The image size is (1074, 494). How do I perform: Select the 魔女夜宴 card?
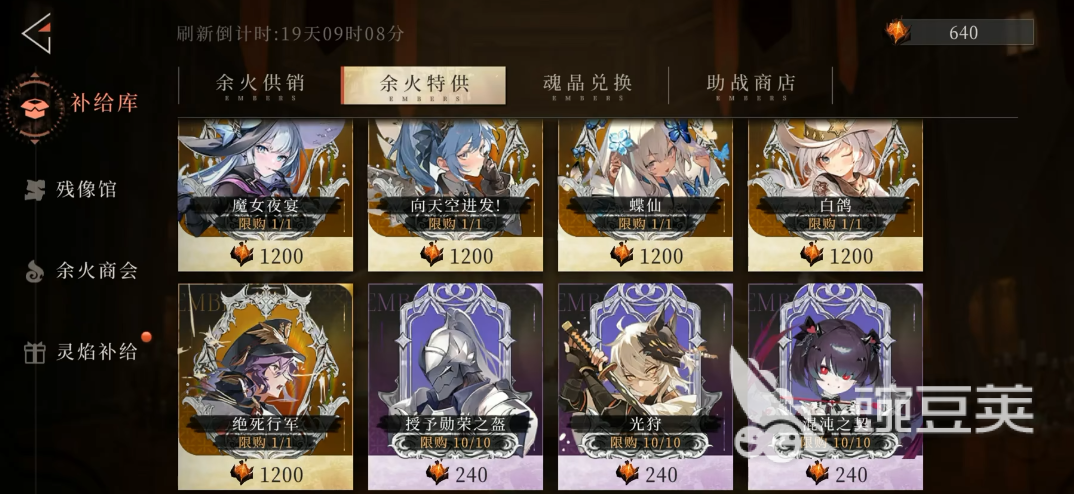(266, 195)
